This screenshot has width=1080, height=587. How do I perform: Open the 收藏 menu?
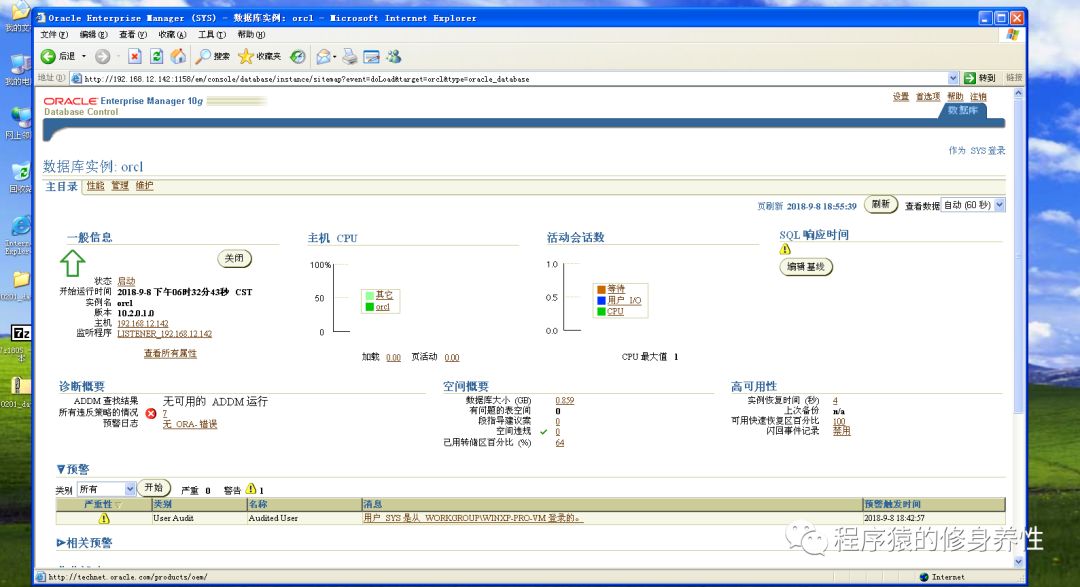pos(172,34)
